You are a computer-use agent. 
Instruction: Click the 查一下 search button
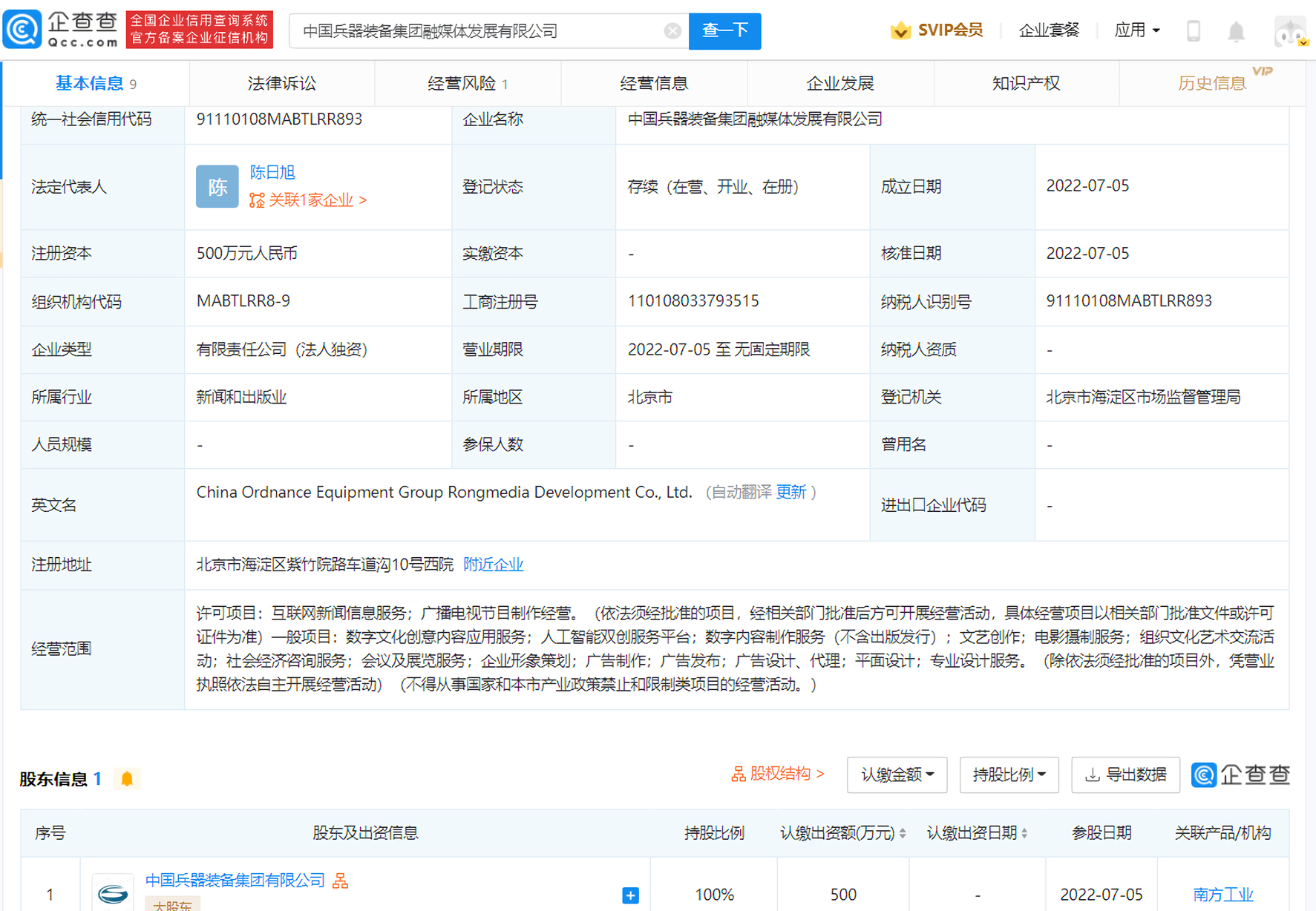[x=724, y=30]
